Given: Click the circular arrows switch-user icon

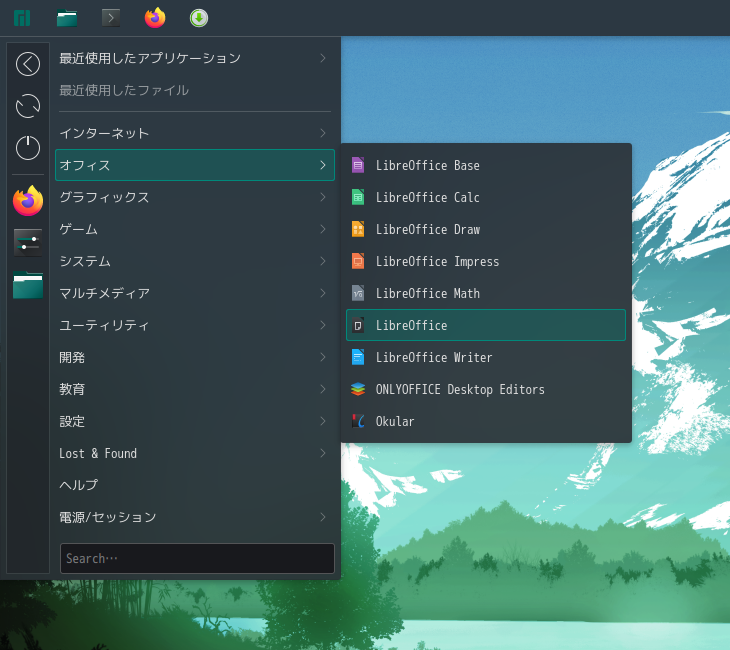Looking at the screenshot, I should pos(28,106).
